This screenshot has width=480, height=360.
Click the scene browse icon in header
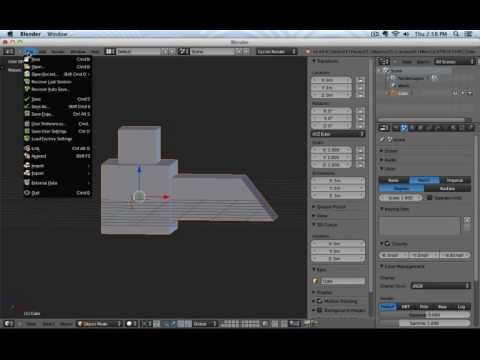pos(184,51)
